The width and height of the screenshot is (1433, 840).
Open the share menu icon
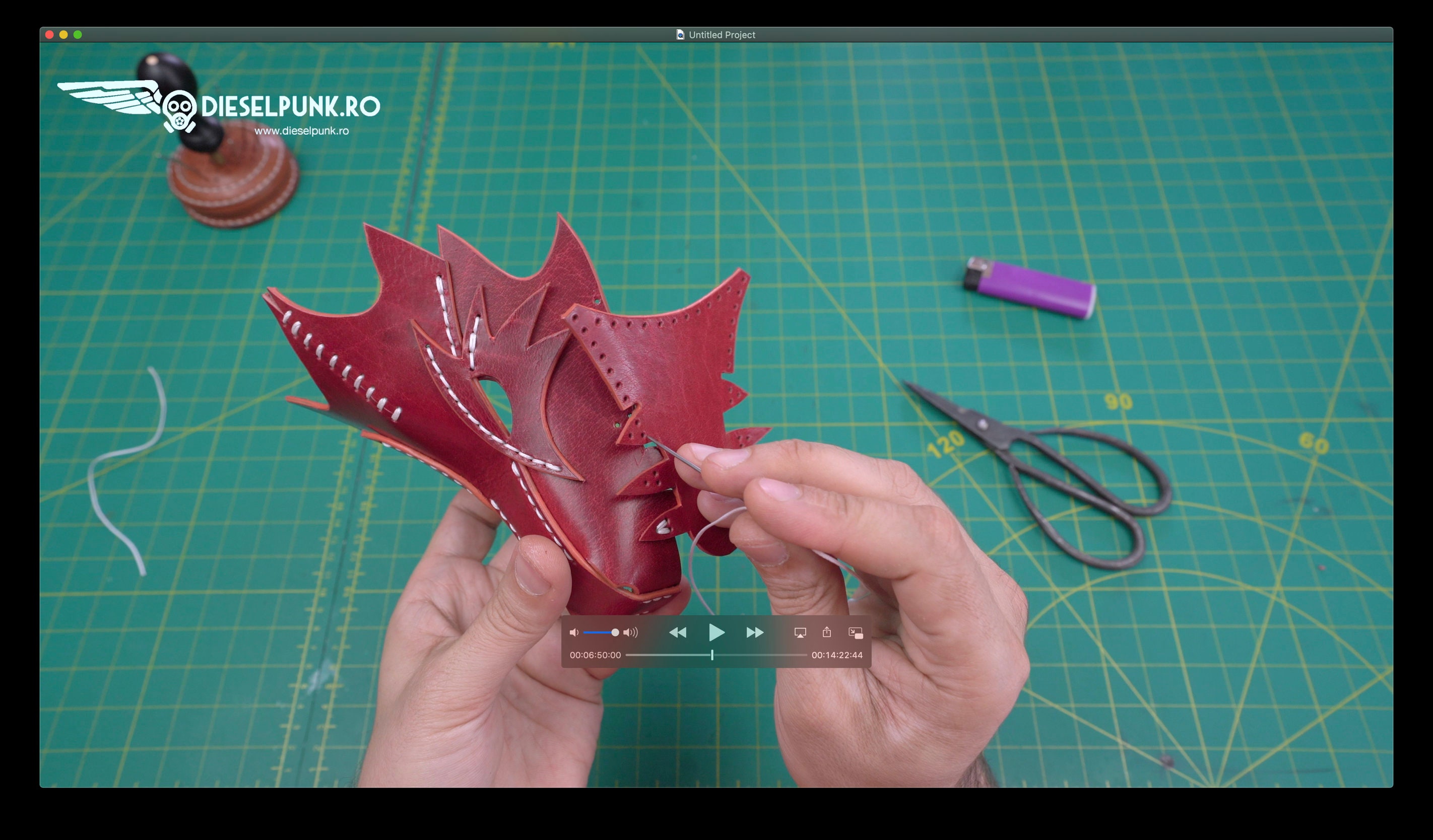point(827,632)
